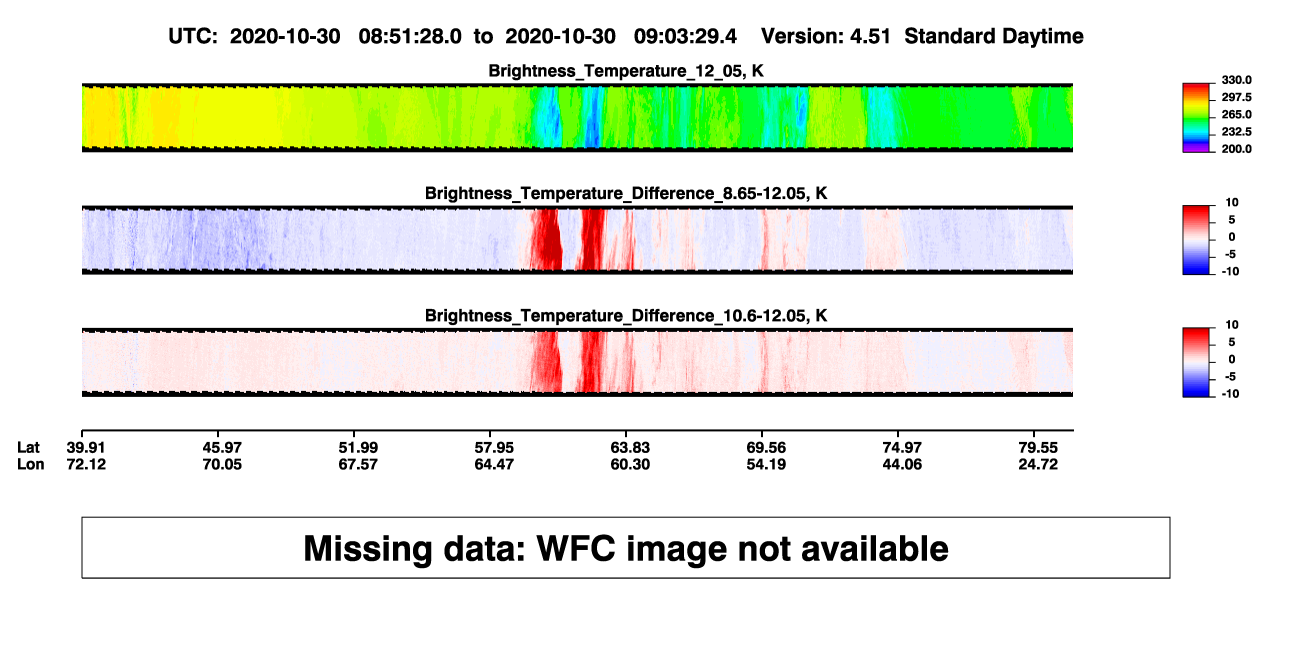The width and height of the screenshot is (1300, 667).
Task: Click the 'Version: 4.51' text
Action: coord(826,36)
